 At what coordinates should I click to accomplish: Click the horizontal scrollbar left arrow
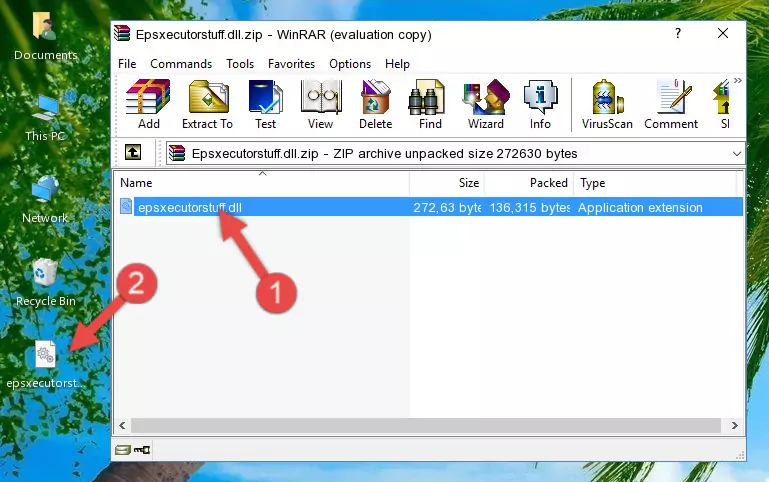(x=123, y=426)
